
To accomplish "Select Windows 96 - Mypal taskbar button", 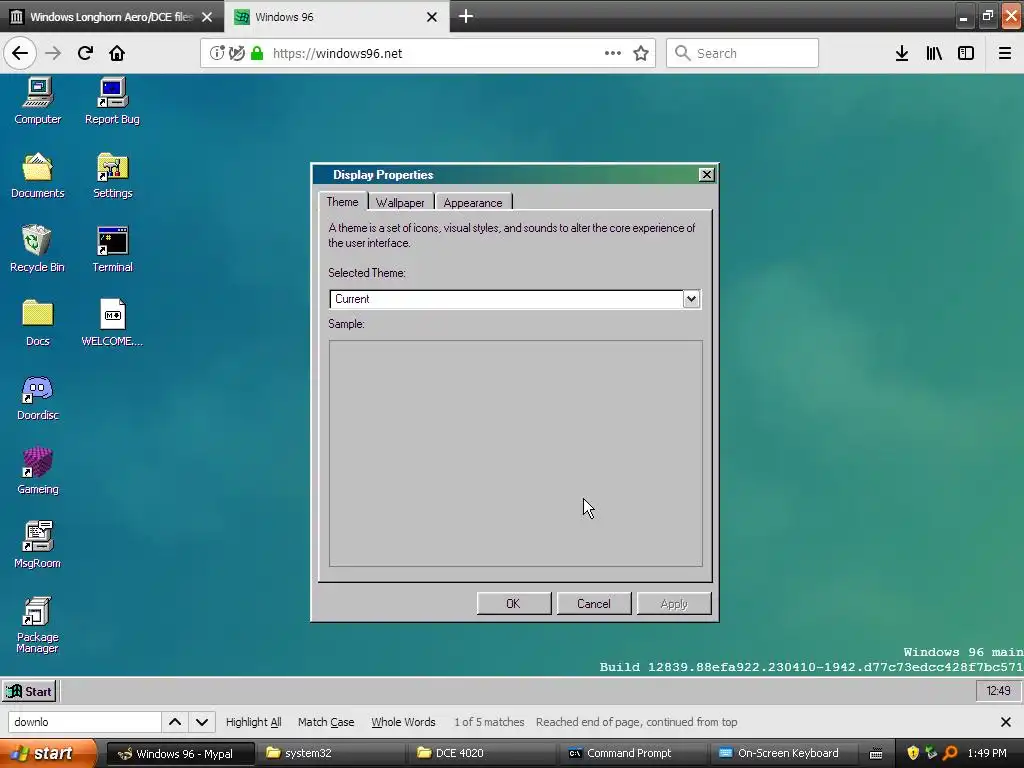I will click(x=179, y=753).
